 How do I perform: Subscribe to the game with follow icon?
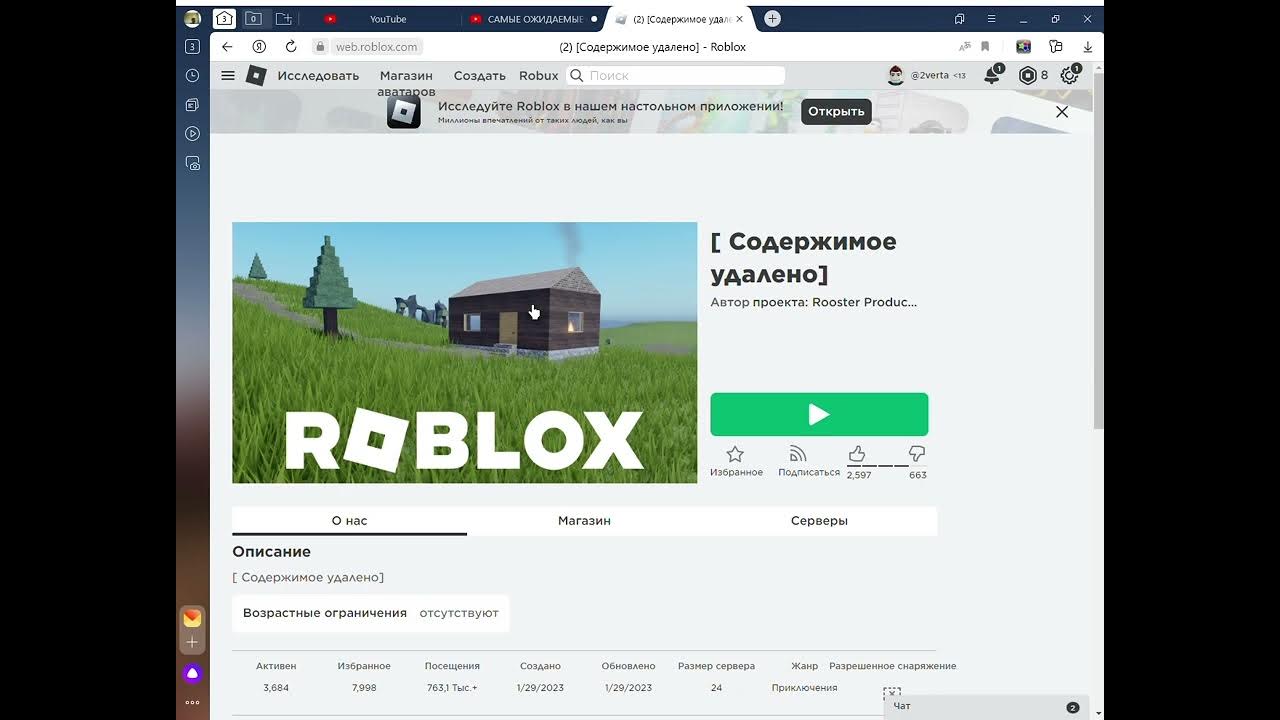pyautogui.click(x=797, y=454)
